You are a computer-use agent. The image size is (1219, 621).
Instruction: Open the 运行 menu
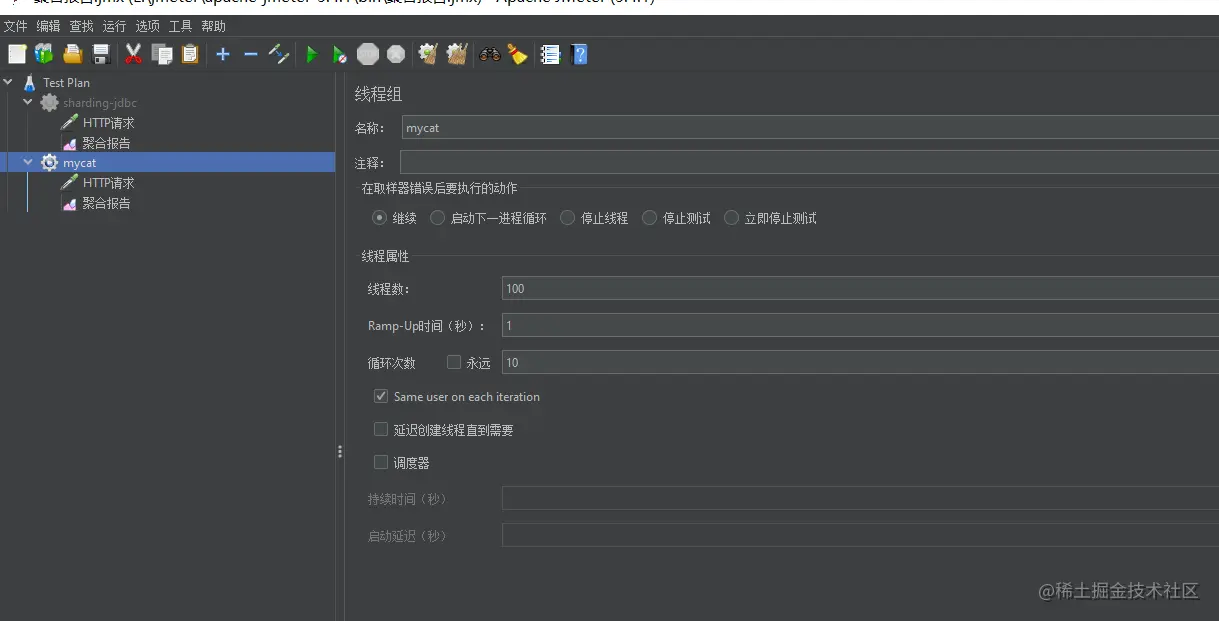pos(114,26)
